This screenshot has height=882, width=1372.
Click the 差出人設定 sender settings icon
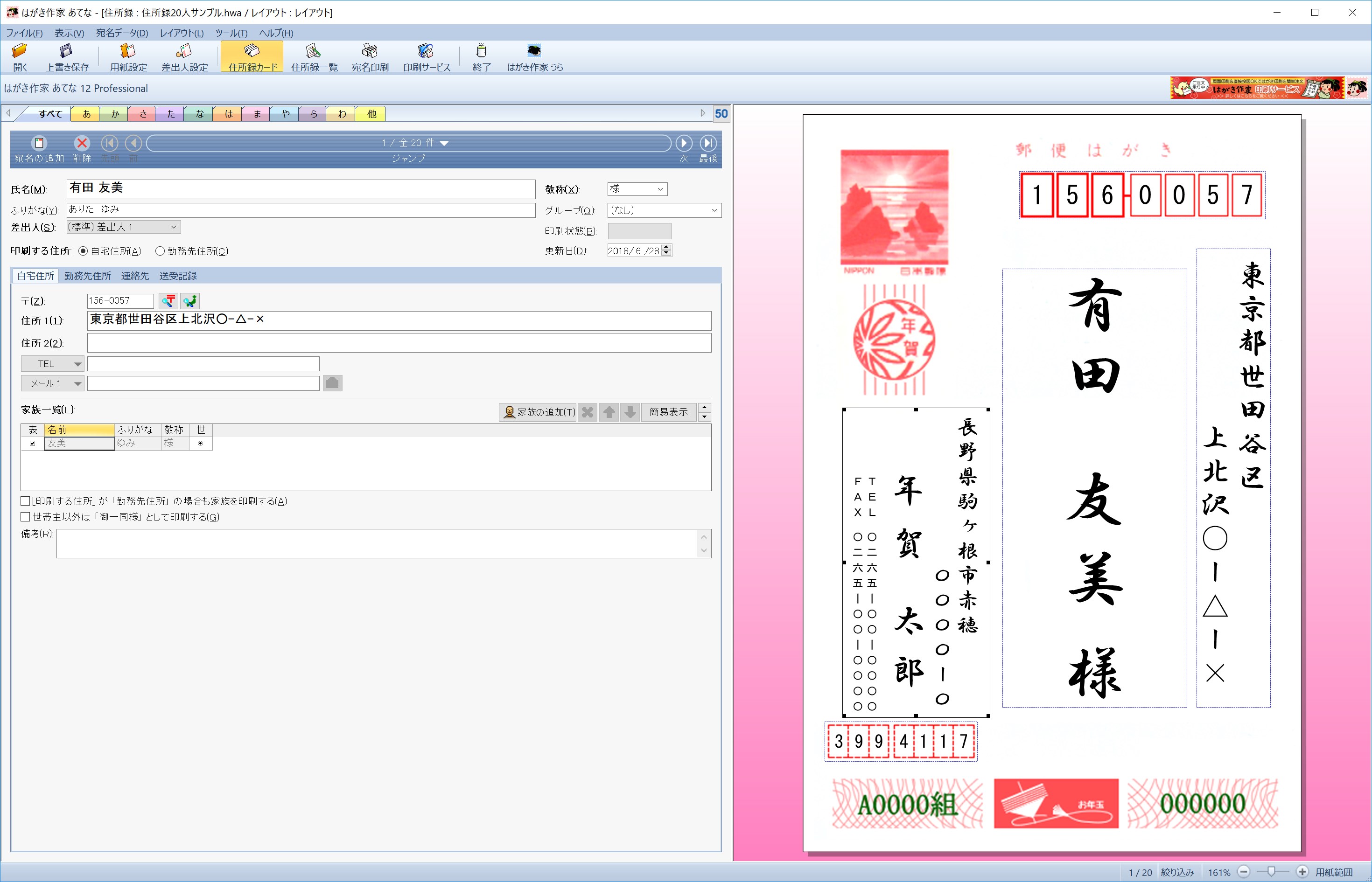point(184,57)
